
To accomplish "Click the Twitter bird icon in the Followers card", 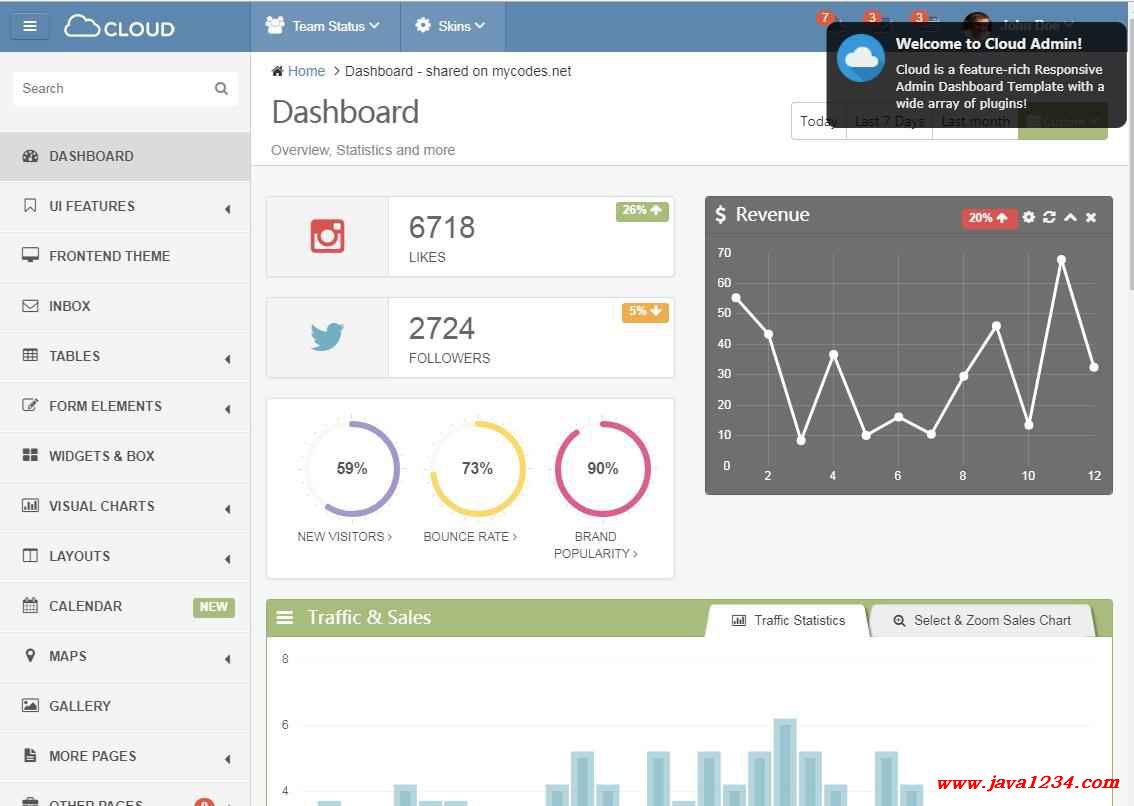I will [x=327, y=336].
